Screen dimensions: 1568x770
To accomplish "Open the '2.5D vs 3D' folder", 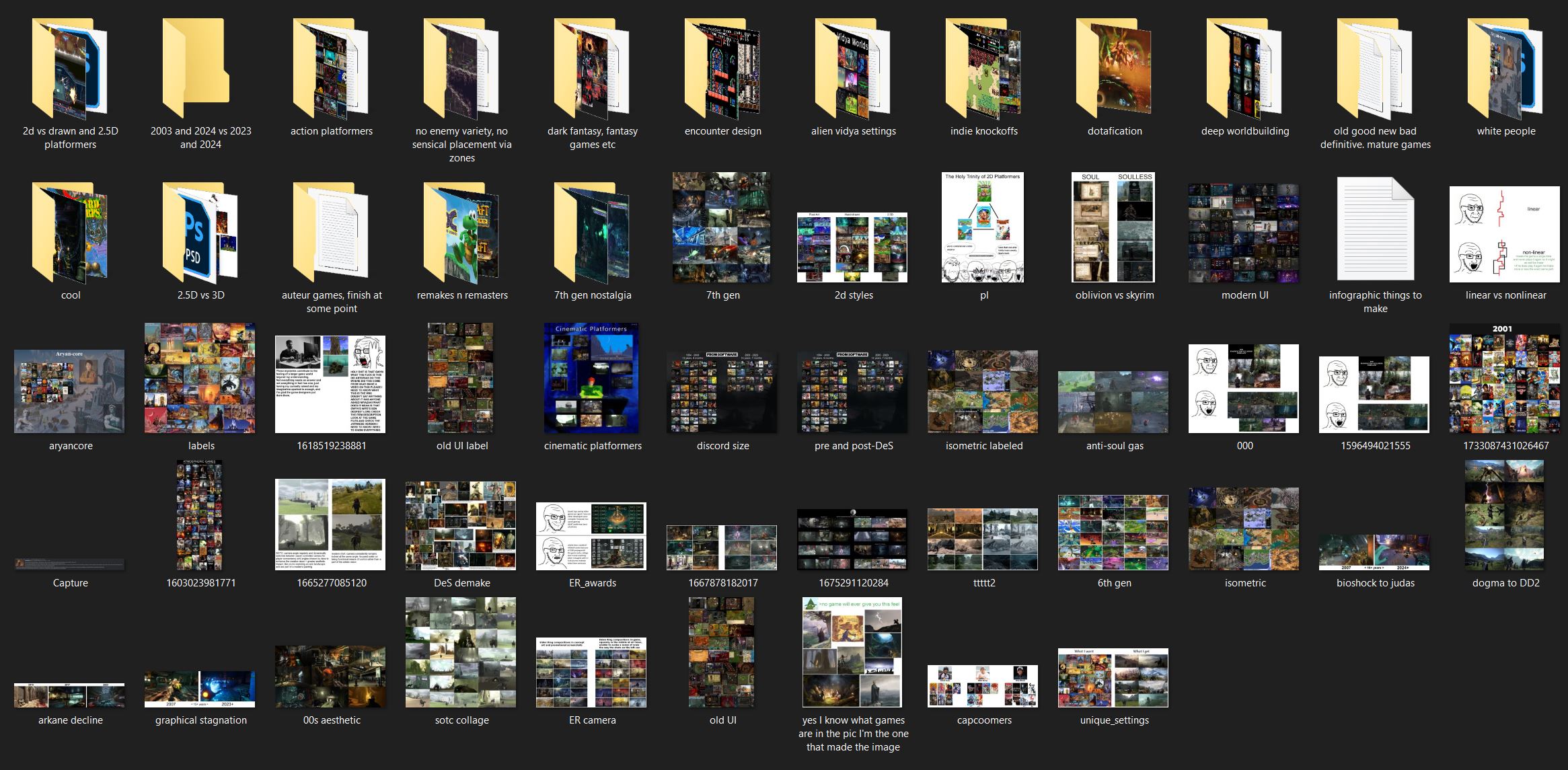I will click(200, 233).
